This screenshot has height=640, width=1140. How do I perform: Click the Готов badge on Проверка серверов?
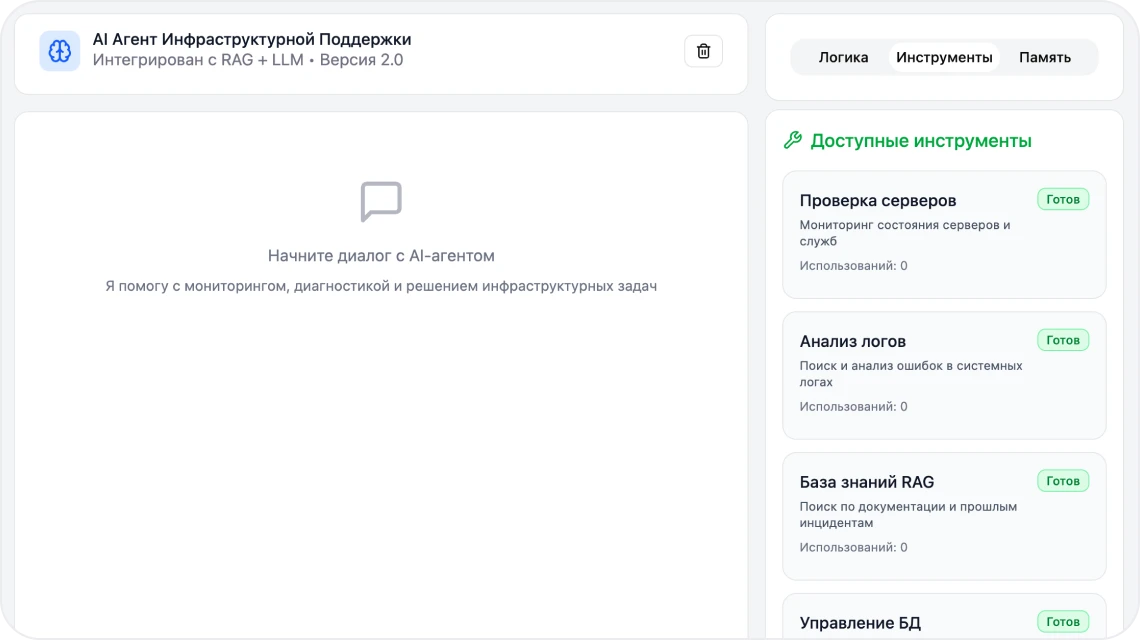[1062, 199]
